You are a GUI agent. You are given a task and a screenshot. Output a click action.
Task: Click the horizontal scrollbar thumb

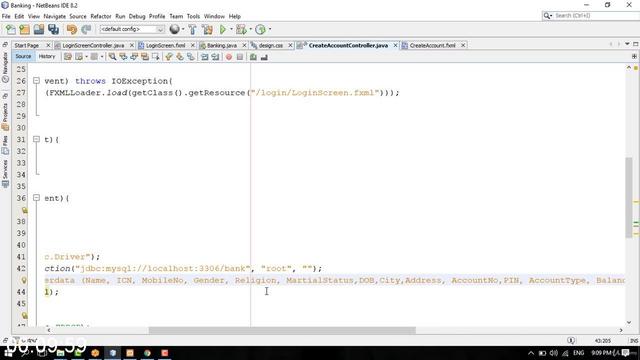282,330
